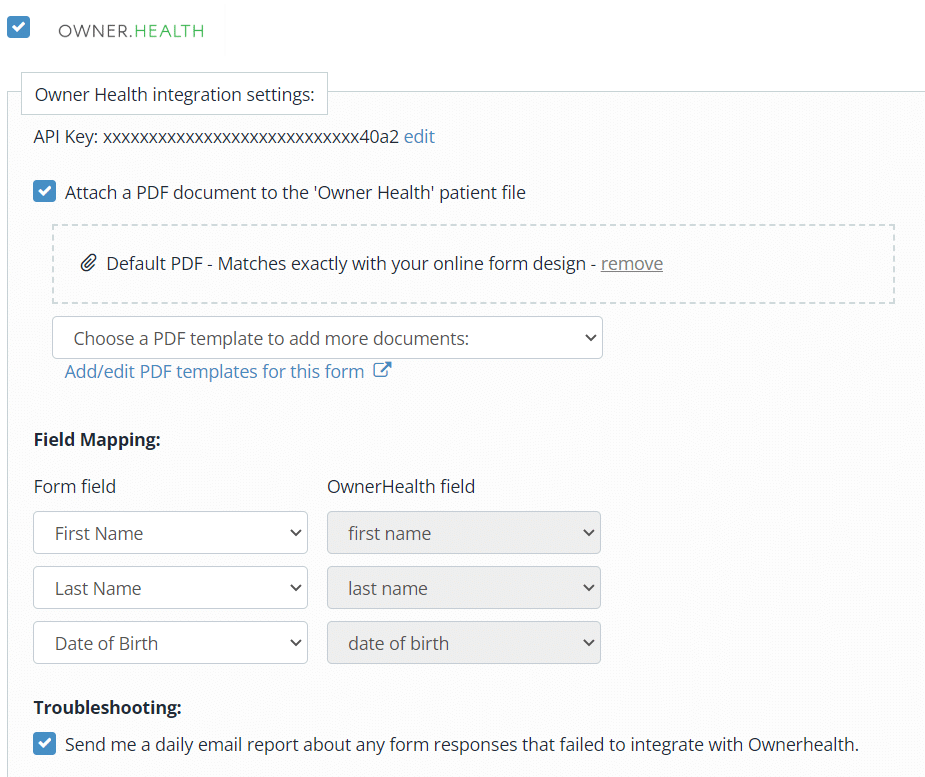Open the 'date of birth' OwnerHealth dropdown
Image resolution: width=925 pixels, height=777 pixels.
click(x=463, y=643)
